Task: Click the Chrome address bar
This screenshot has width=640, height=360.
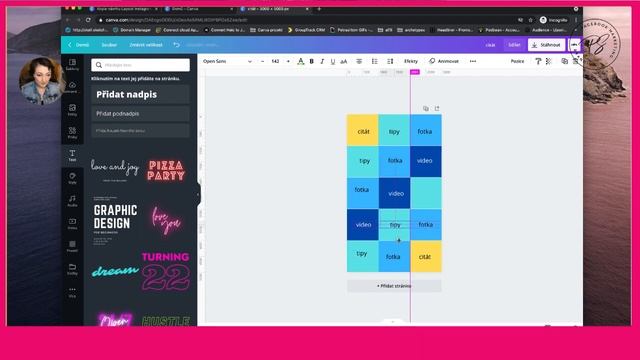Action: point(306,20)
